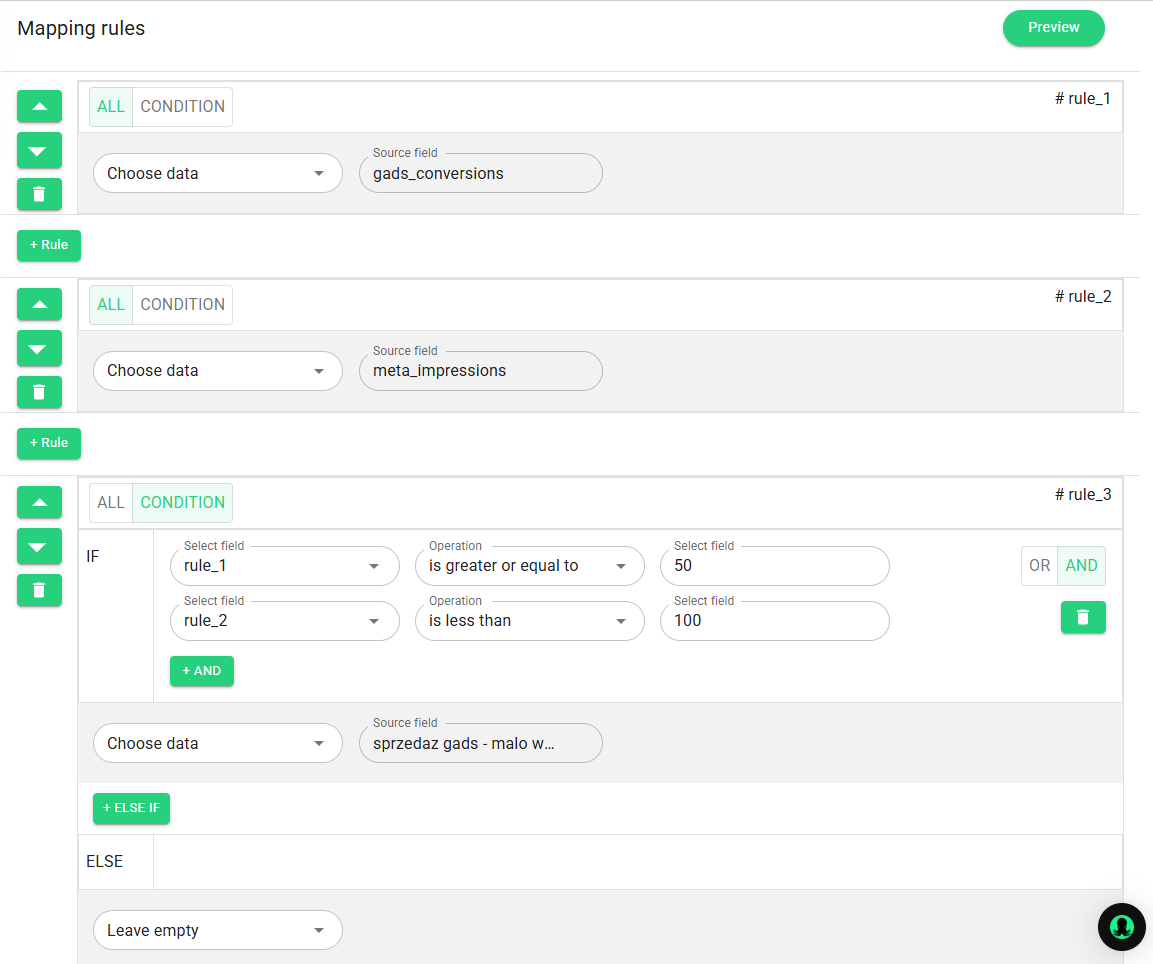Viewport: 1153px width, 964px height.
Task: Delete the rule_2 condition row trash icon
Action: coord(1082,617)
